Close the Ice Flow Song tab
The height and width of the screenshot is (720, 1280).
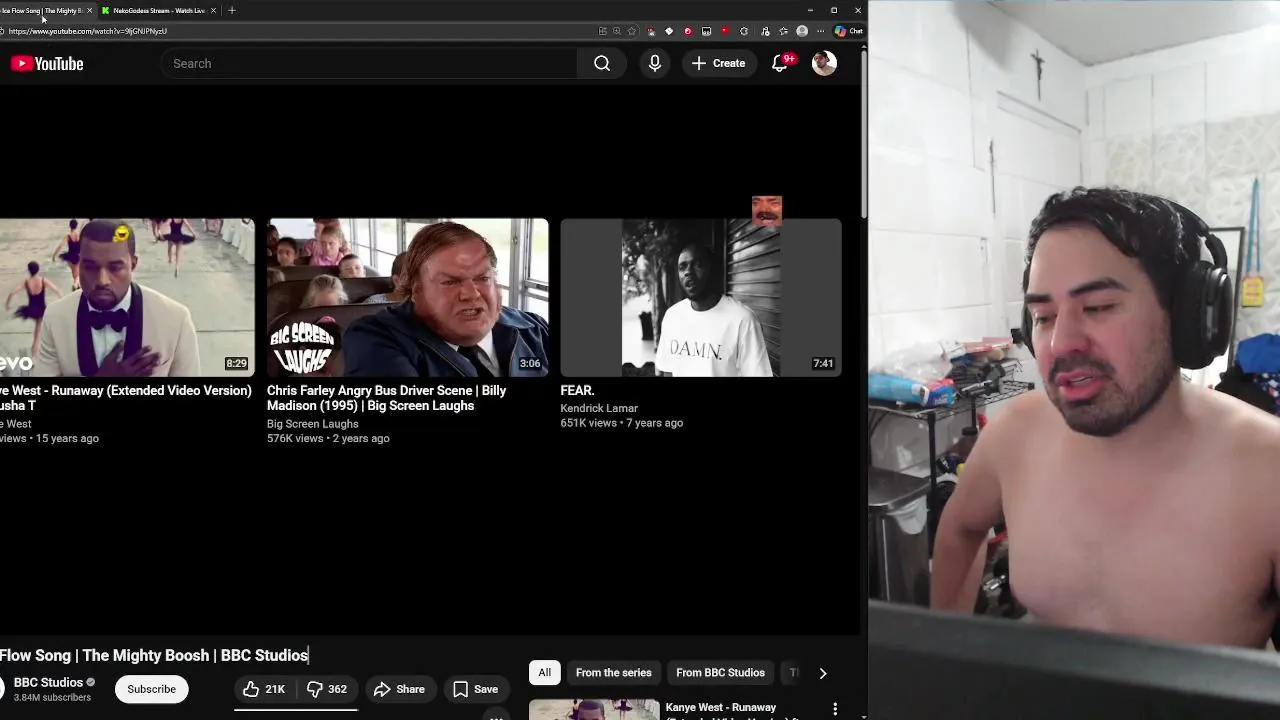[x=90, y=10]
